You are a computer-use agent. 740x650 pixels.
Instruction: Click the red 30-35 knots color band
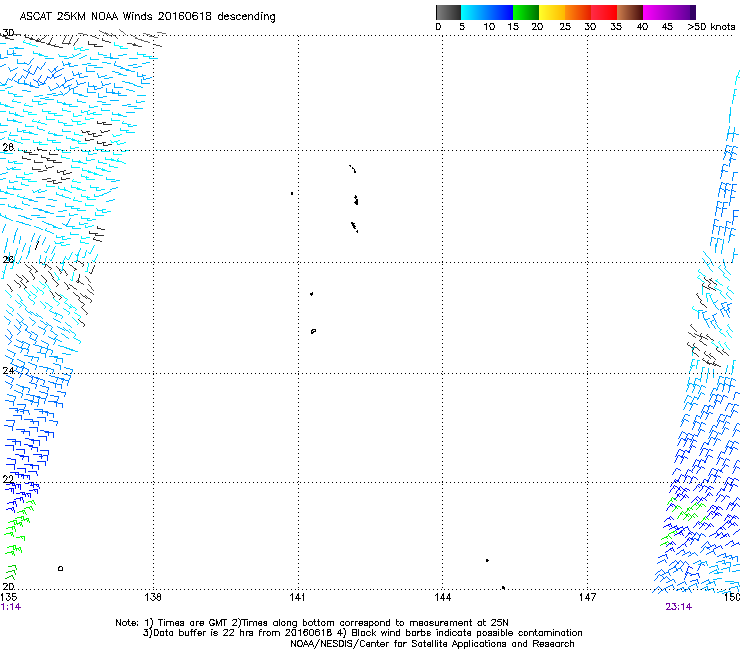[604, 12]
